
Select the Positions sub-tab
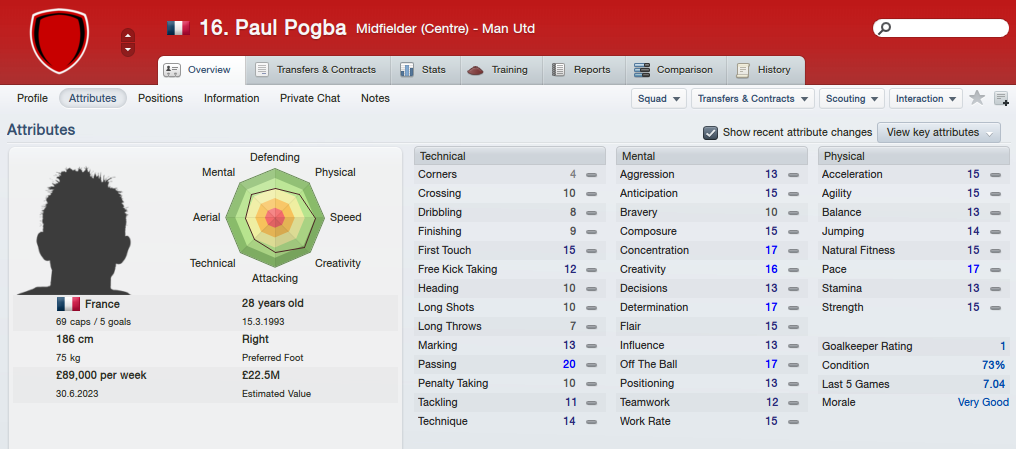160,98
